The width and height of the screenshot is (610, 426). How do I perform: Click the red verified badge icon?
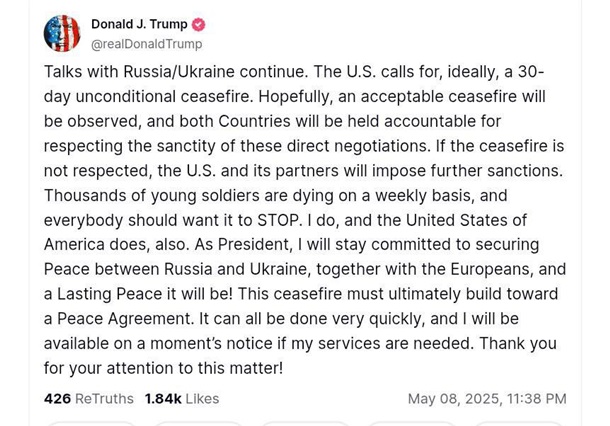(199, 24)
